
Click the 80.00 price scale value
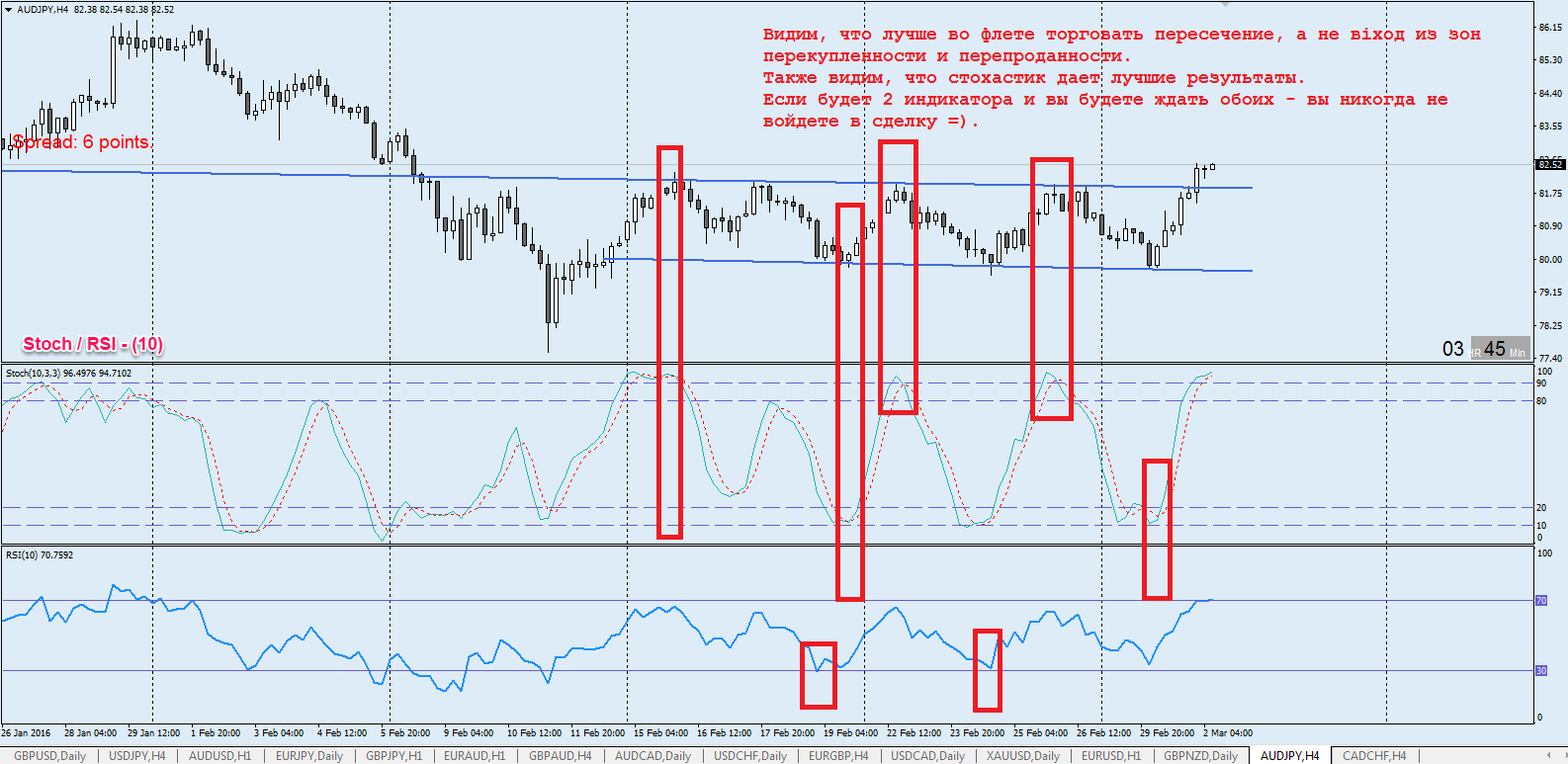click(x=1549, y=260)
